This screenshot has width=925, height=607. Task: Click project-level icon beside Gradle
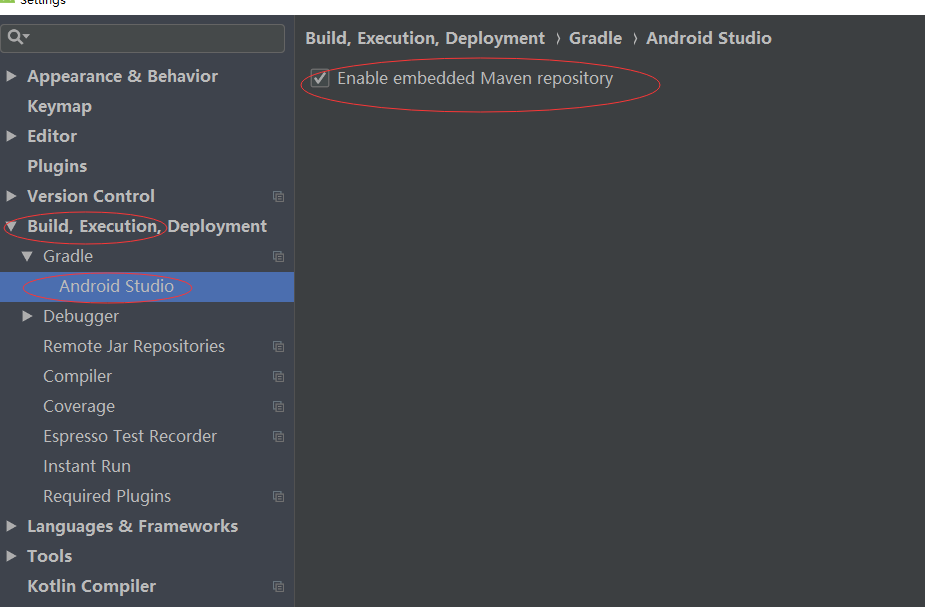pyautogui.click(x=278, y=257)
